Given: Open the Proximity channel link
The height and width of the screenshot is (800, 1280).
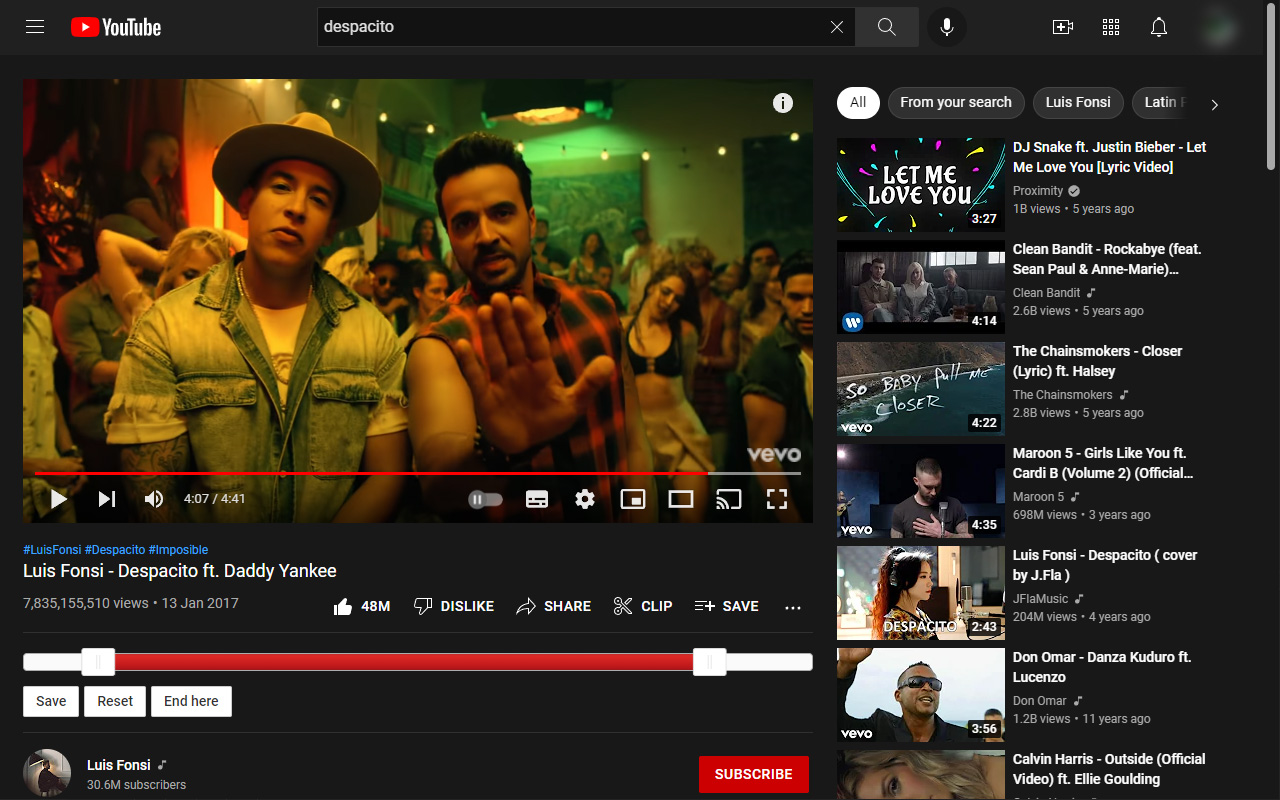Looking at the screenshot, I should (1038, 191).
